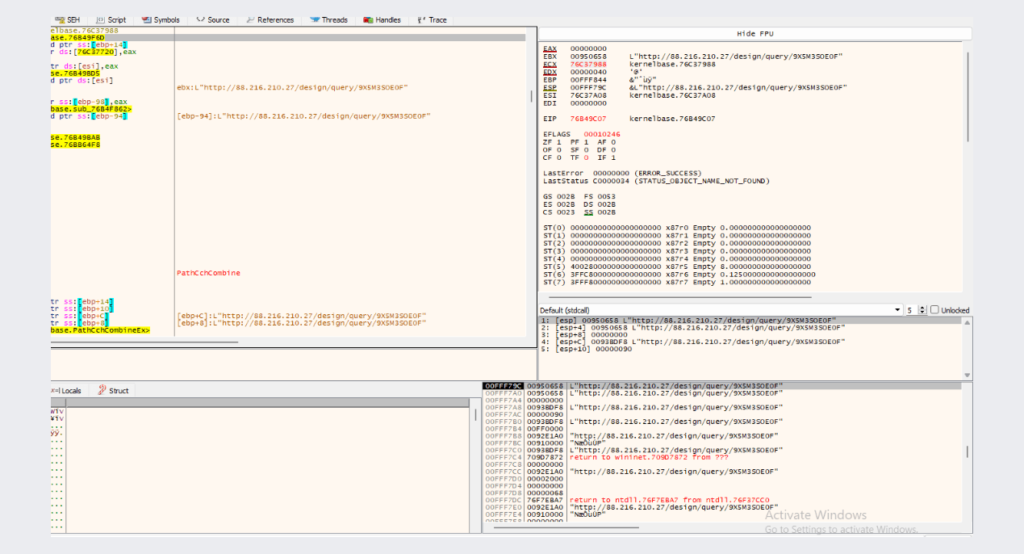Select stack row 00FFF7C4 return to wininet
This screenshot has height=554, width=1024.
[x=722, y=457]
